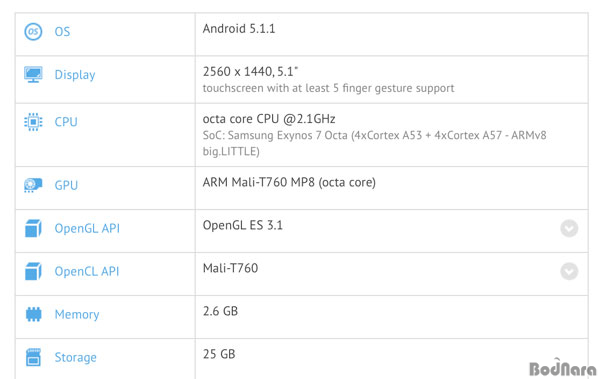This screenshot has width=600, height=379.
Task: Select the Storage label
Action: tap(76, 358)
